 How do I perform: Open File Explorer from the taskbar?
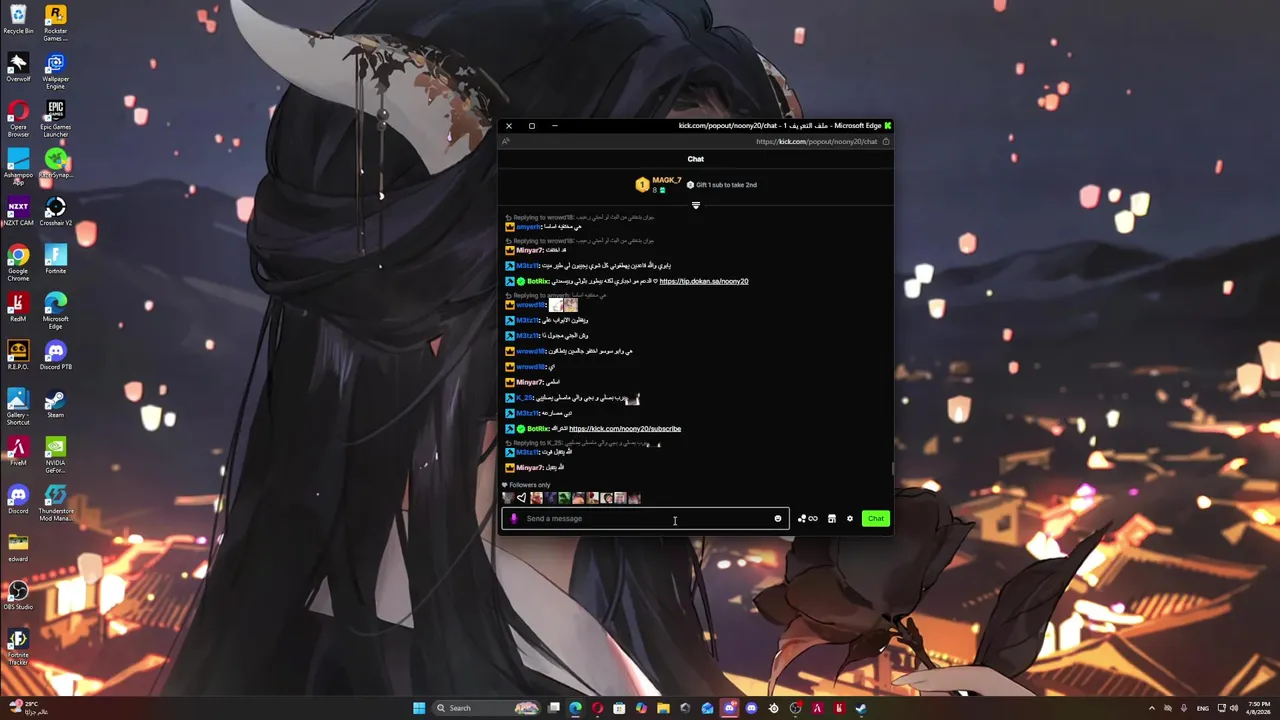click(x=663, y=708)
